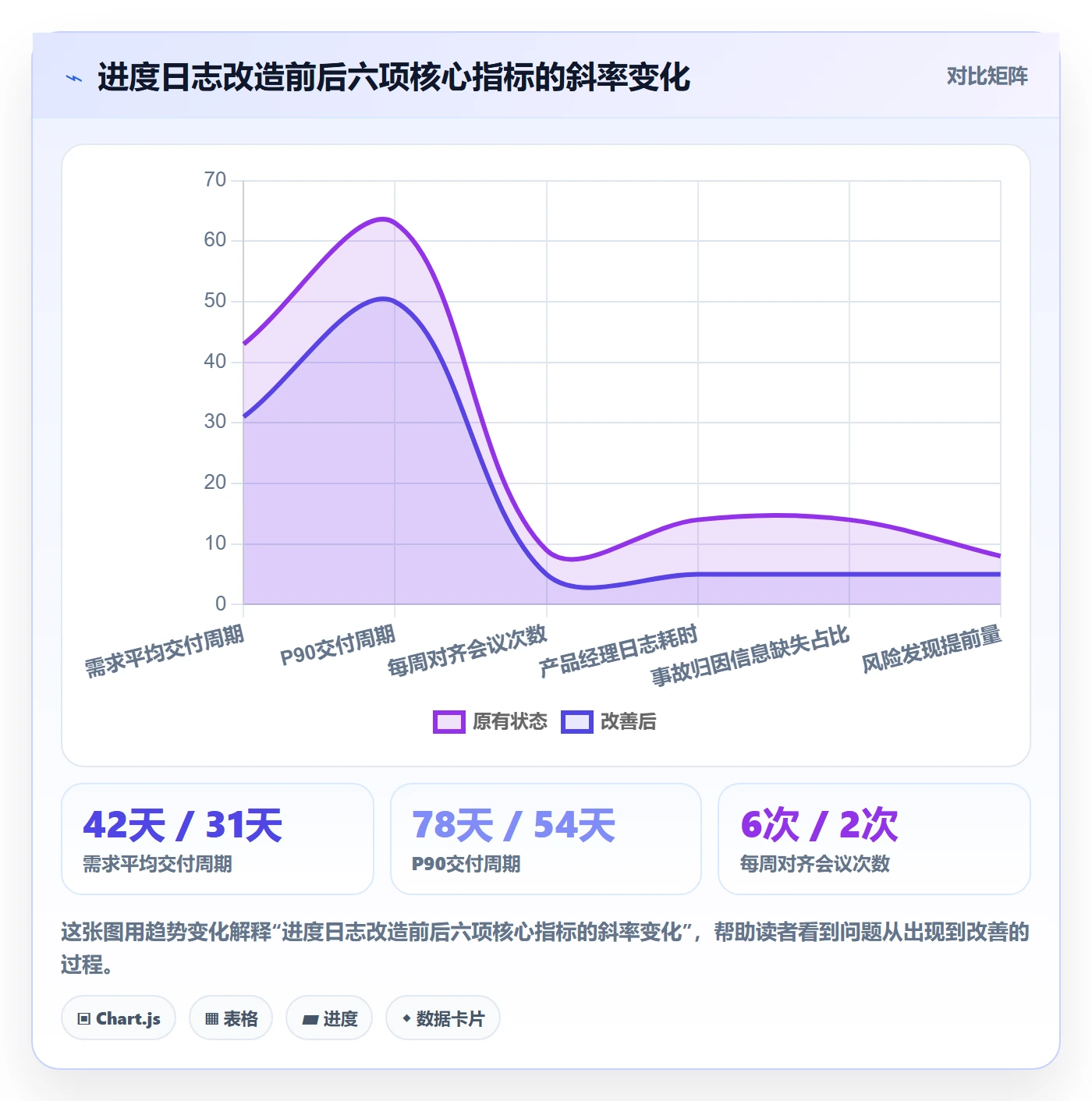Click the Chart.js chip square icon
This screenshot has height=1101, width=1092.
[84, 1019]
